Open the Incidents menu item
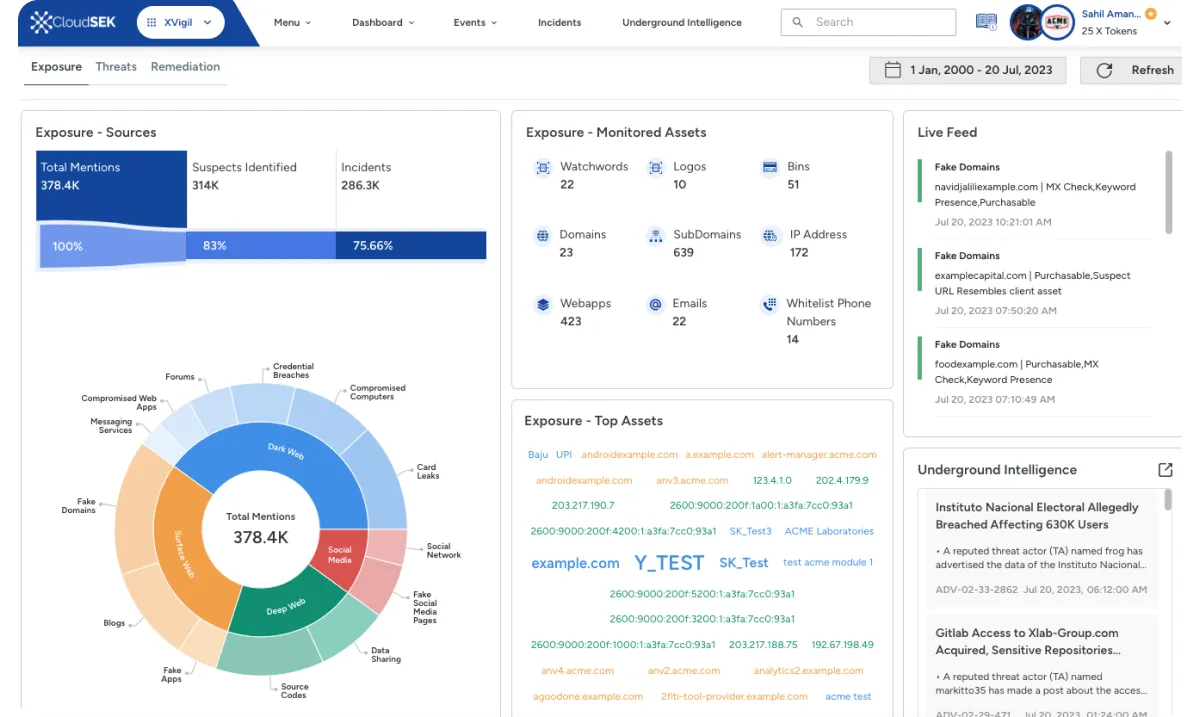 click(x=559, y=21)
